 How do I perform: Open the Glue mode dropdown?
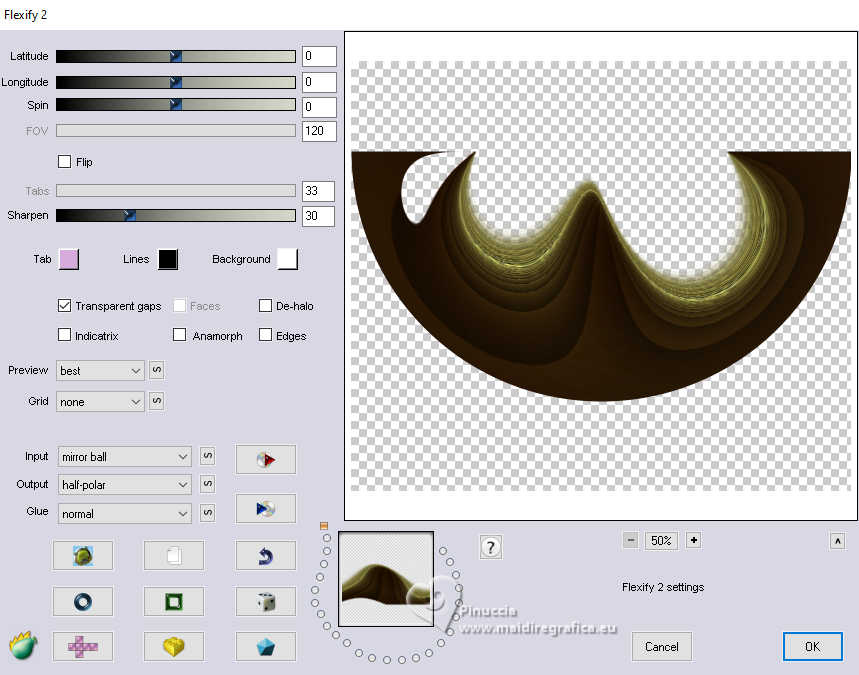pos(124,513)
